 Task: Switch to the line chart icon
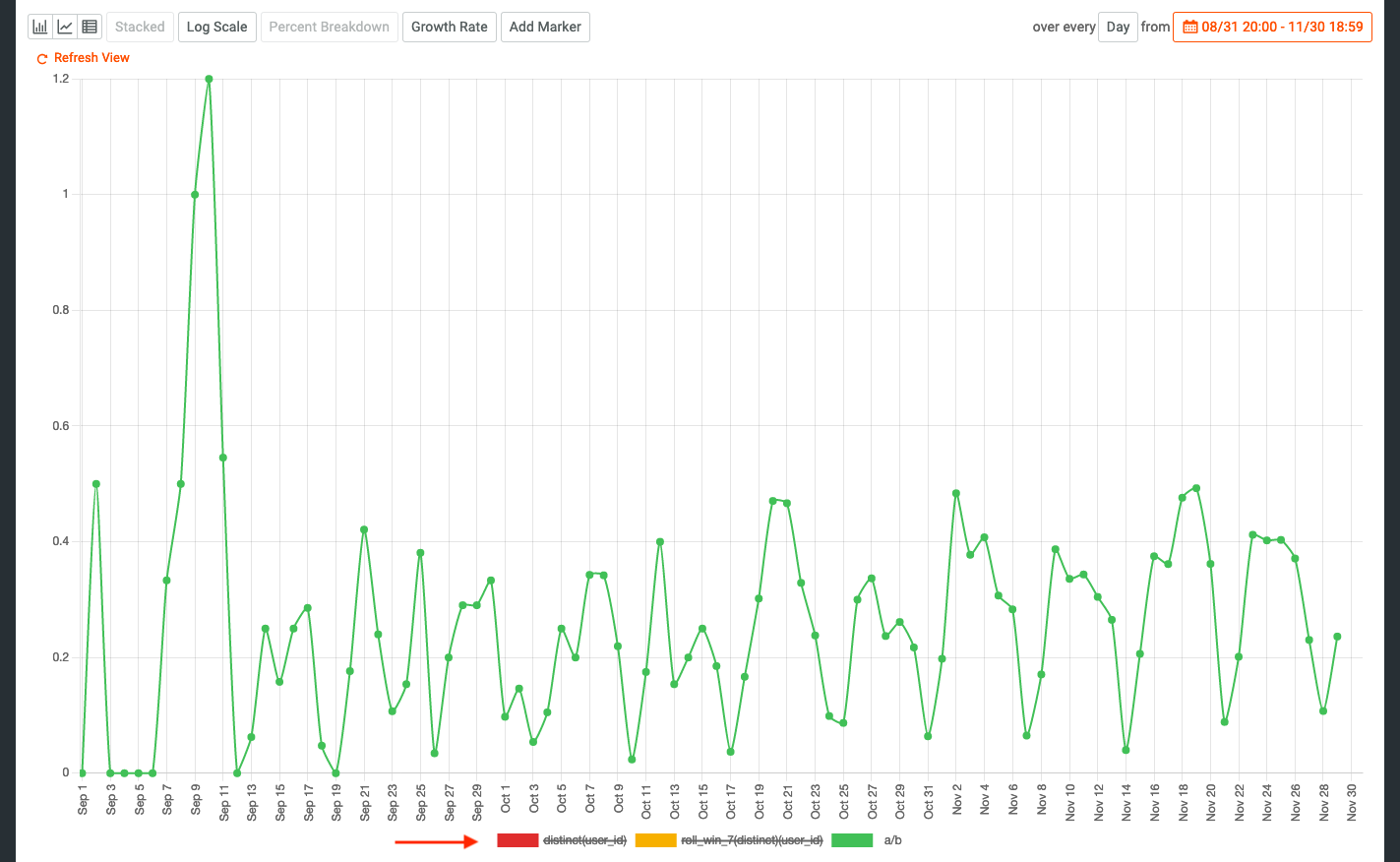tap(65, 27)
